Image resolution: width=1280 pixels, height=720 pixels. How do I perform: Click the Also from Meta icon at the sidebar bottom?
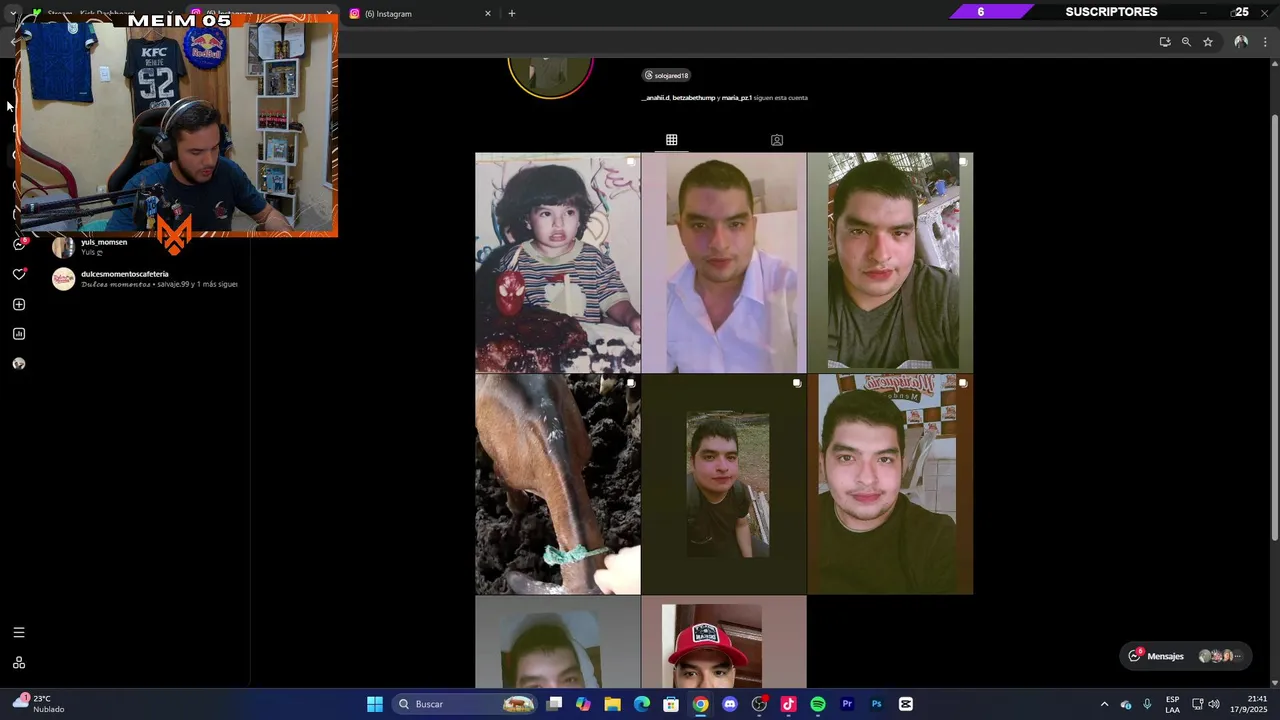click(x=19, y=663)
